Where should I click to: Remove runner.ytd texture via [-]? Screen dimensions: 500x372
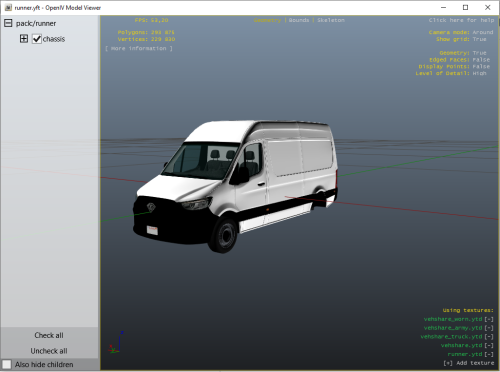489,354
